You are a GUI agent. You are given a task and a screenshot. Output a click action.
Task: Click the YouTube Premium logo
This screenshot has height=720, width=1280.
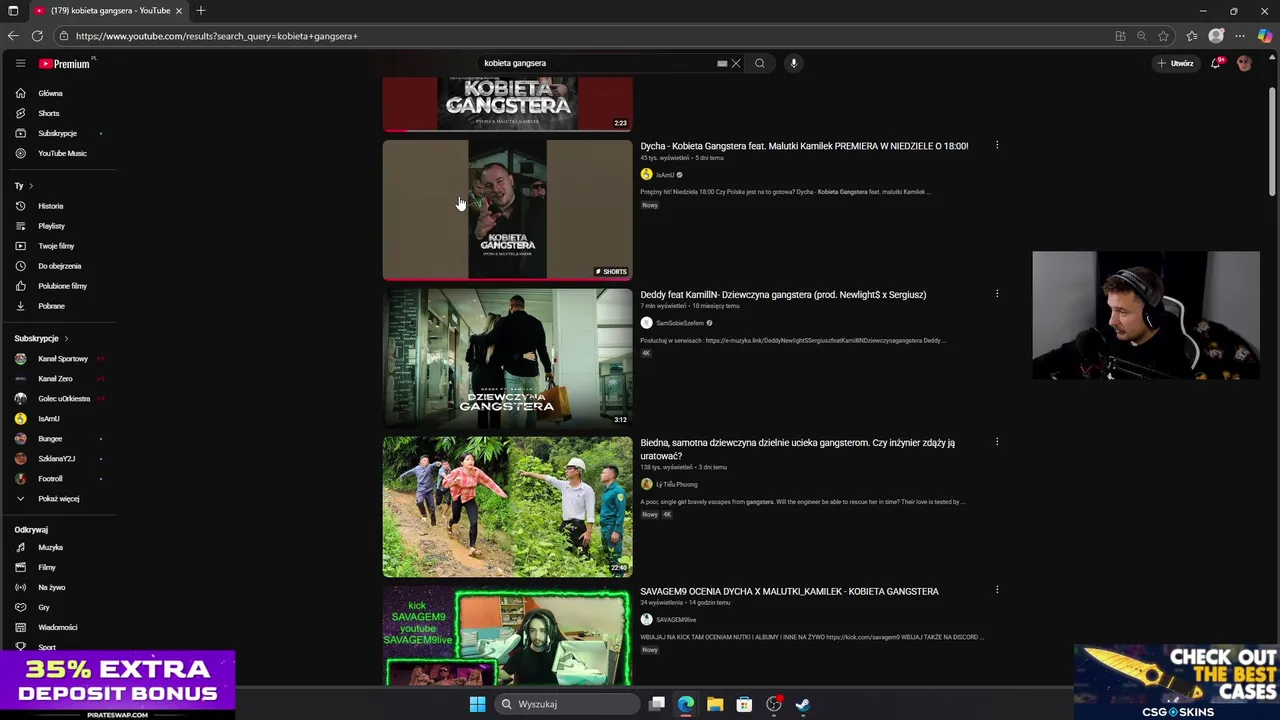coord(64,63)
